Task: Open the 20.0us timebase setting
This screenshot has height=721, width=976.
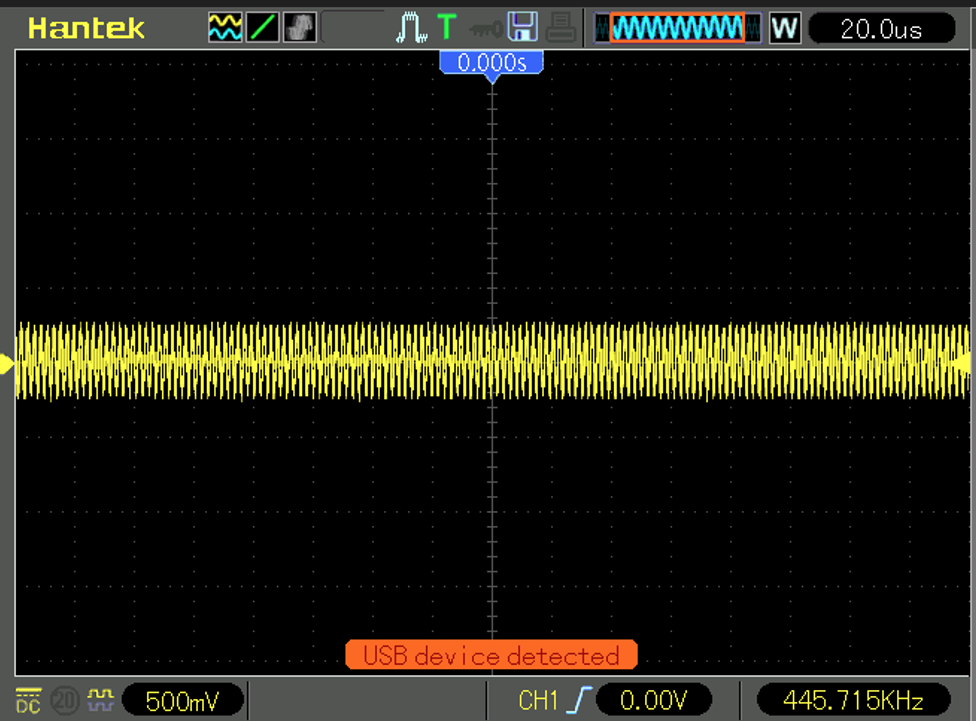Action: [880, 28]
